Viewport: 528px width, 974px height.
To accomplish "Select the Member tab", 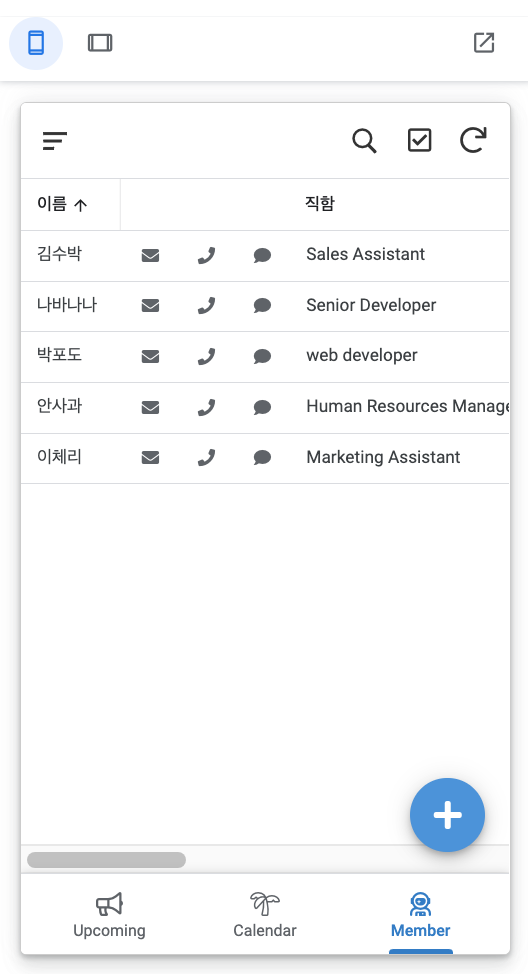I will [421, 916].
